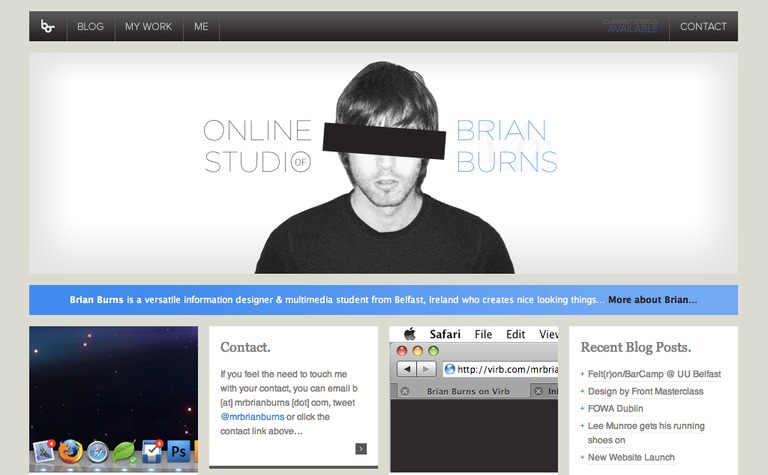Open the Edit menu in Safari thumbnail
Screen dimensions: 768x475
[x=515, y=334]
